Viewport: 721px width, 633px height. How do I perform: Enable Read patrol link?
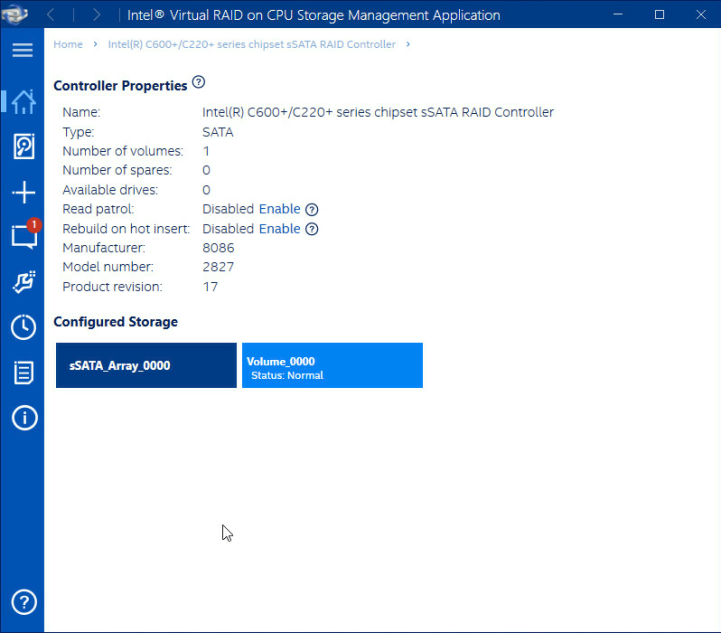pyautogui.click(x=280, y=209)
